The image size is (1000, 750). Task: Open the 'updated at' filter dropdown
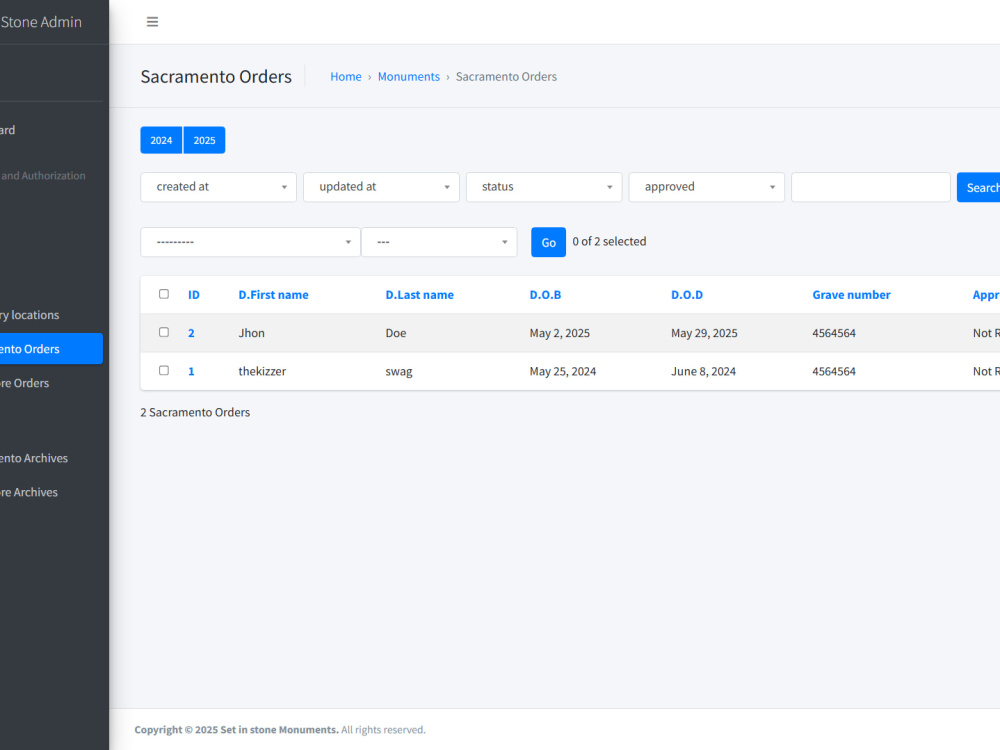click(x=381, y=187)
